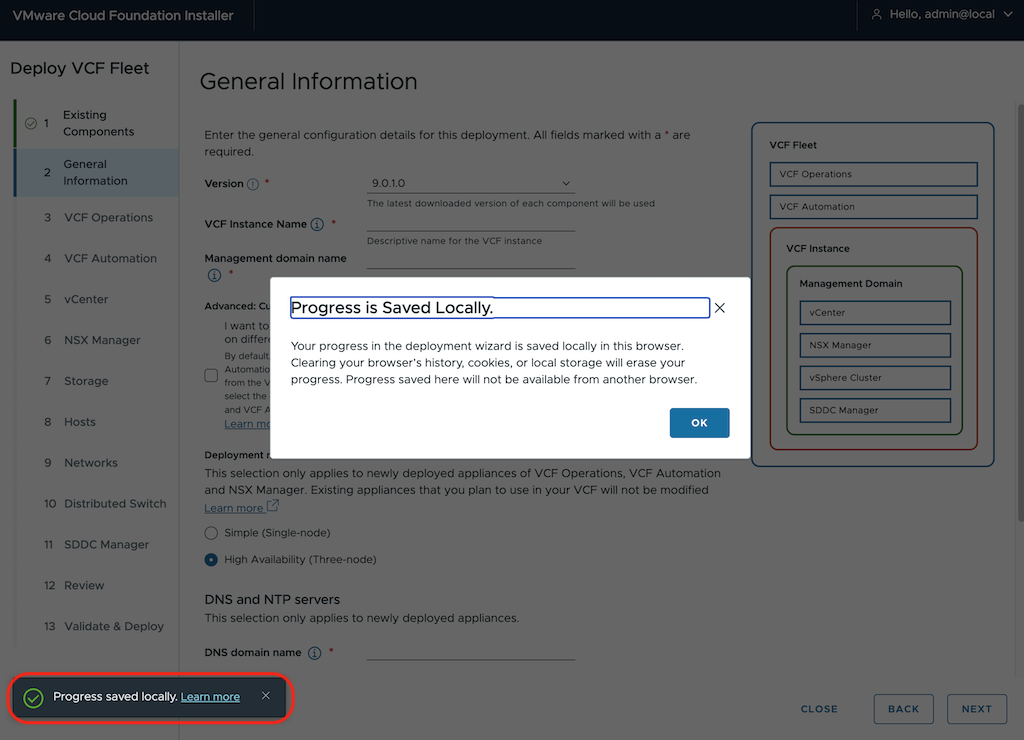Toggle the Advanced customization checkbox
Viewport: 1024px width, 740px height.
point(211,375)
